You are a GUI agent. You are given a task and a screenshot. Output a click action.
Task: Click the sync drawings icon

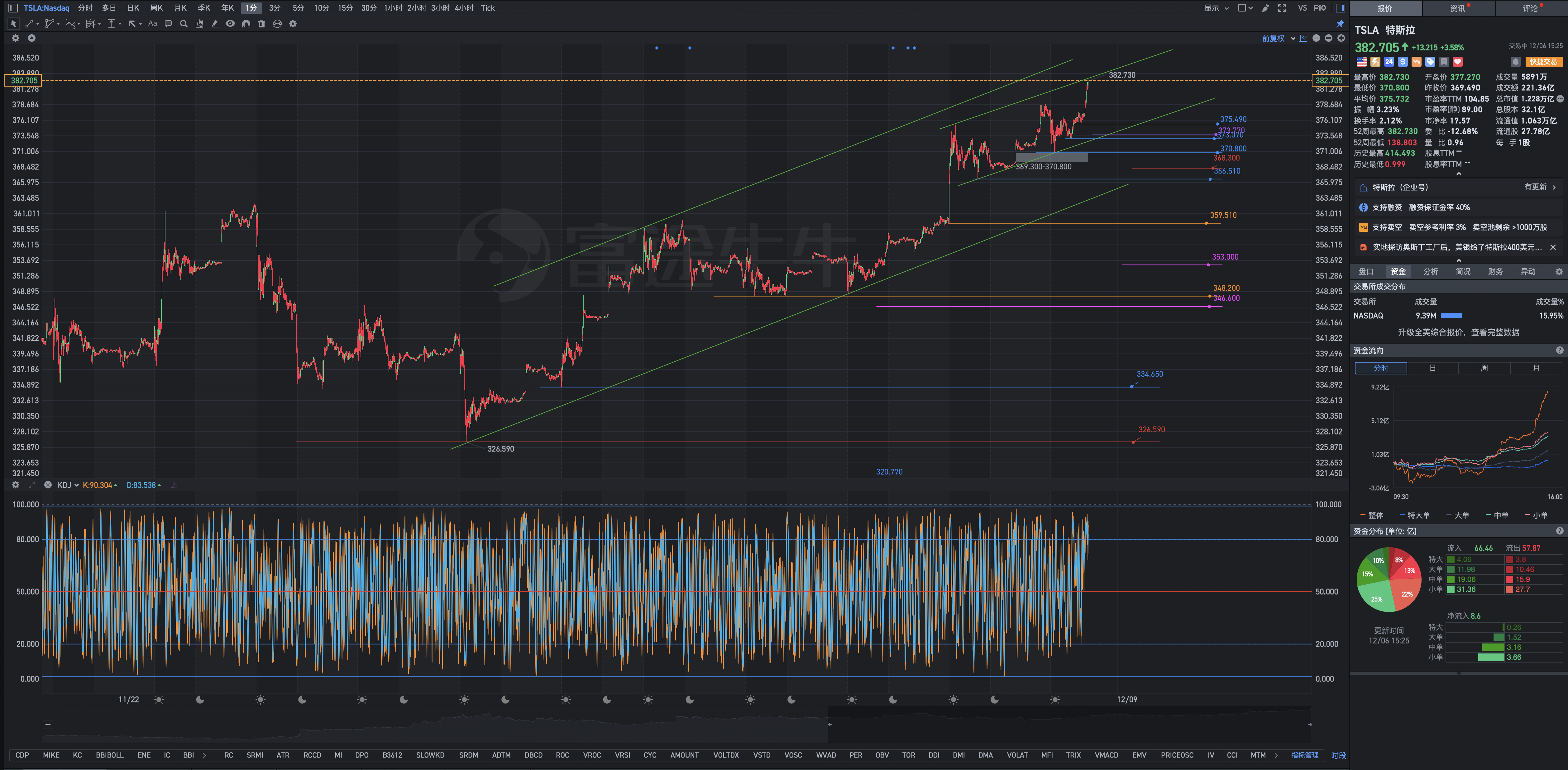(x=277, y=24)
